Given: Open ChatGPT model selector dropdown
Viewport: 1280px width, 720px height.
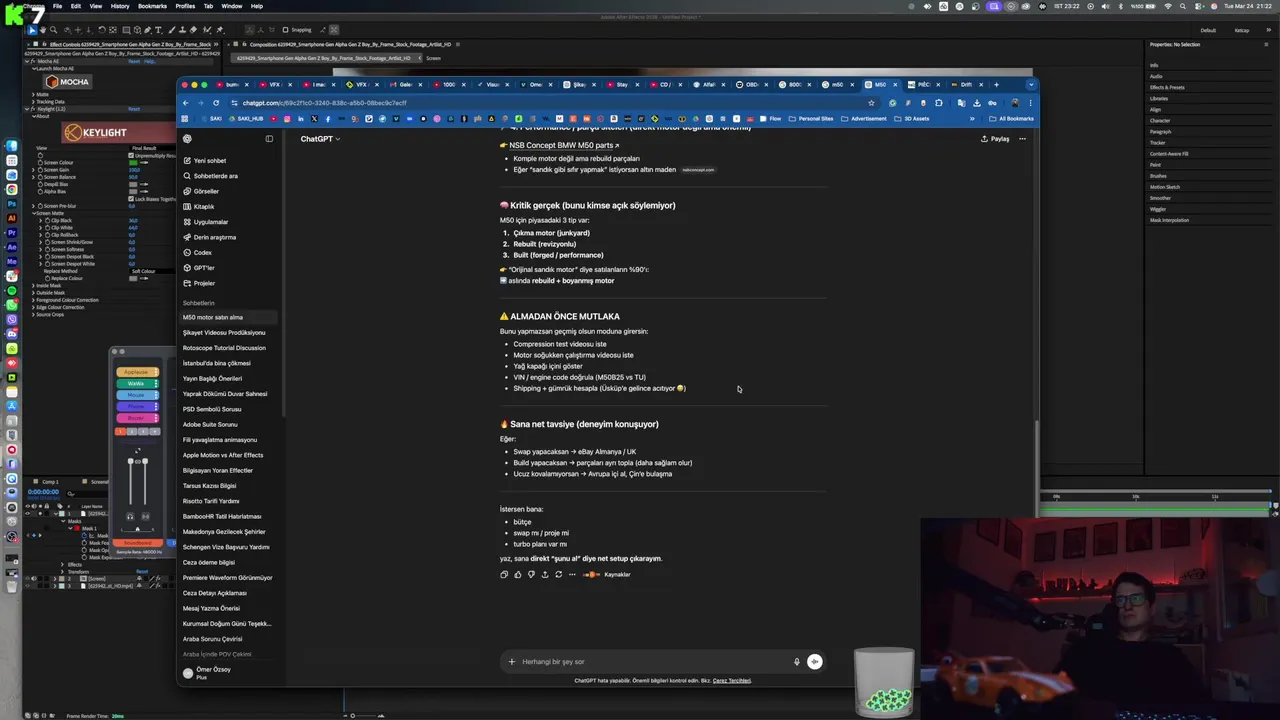Looking at the screenshot, I should click(x=320, y=139).
